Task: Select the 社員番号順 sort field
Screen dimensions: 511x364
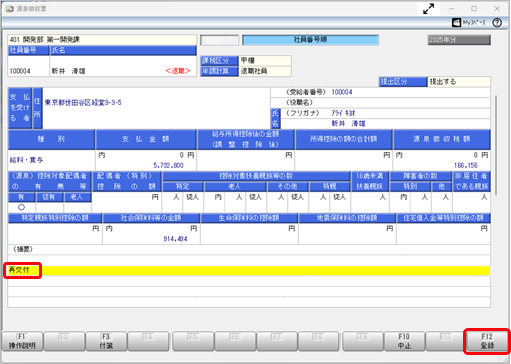Action: point(310,40)
